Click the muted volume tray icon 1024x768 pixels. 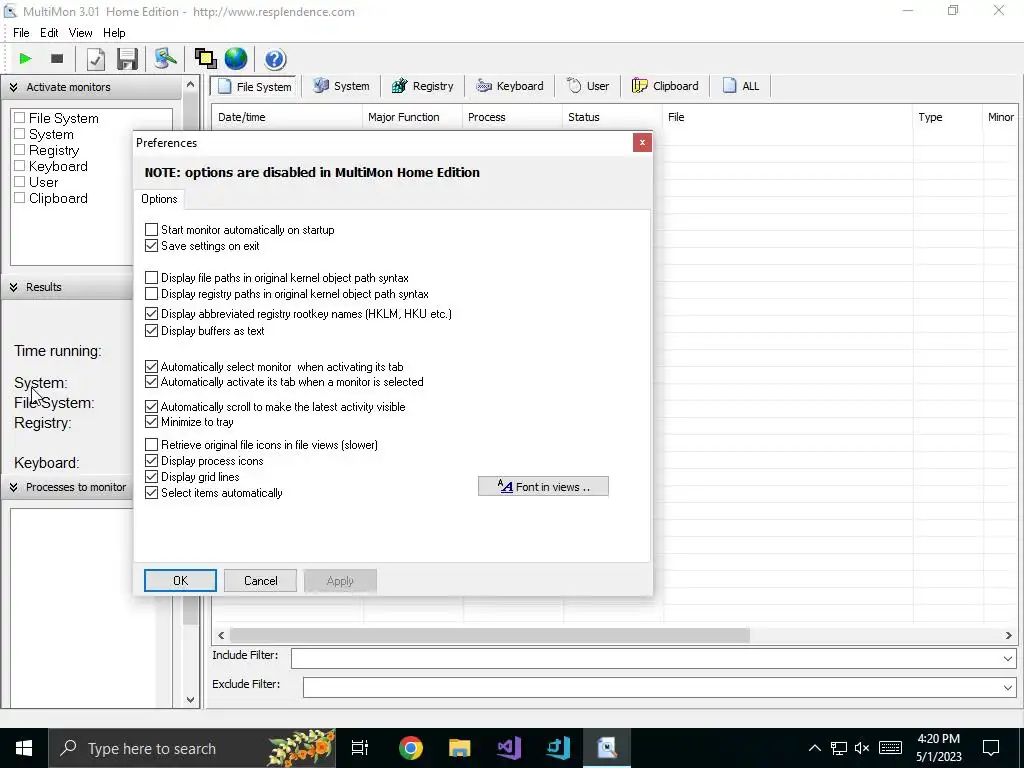[862, 748]
